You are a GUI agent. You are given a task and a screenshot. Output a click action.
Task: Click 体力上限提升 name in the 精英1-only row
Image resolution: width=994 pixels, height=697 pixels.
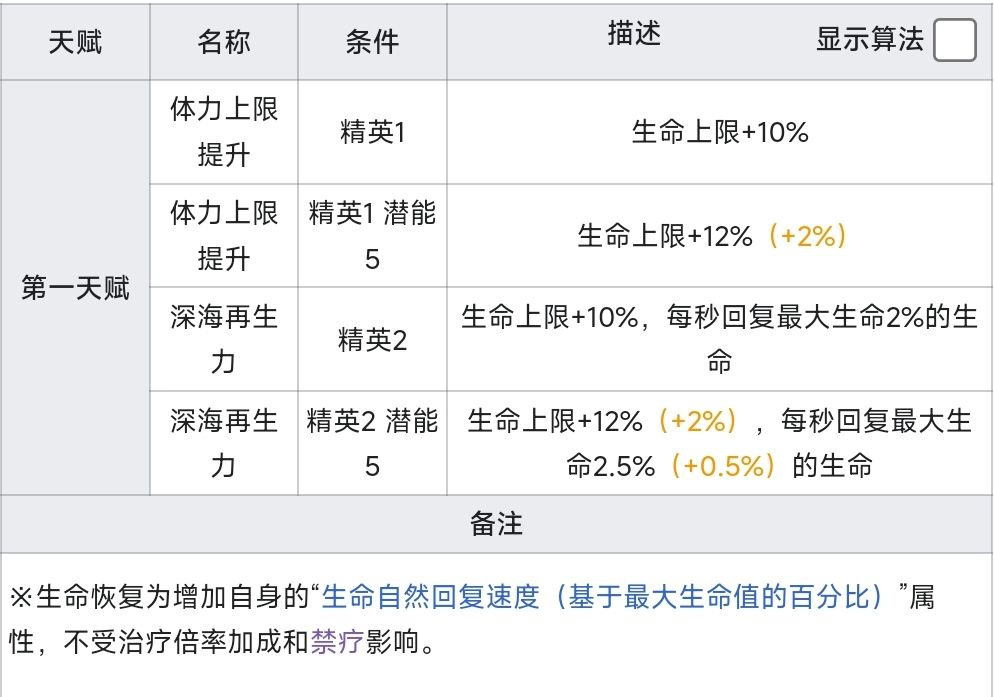(224, 133)
